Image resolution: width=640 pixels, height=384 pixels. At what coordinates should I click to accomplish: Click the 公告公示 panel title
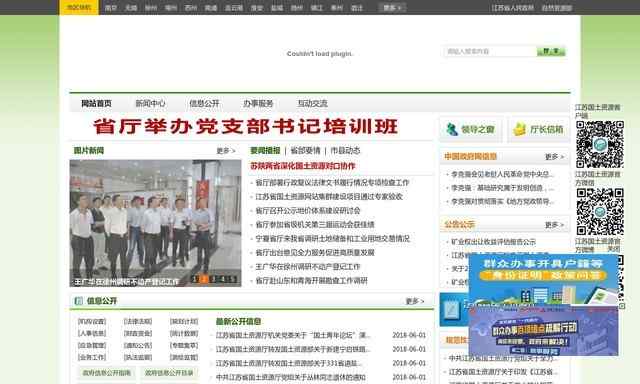coord(460,225)
